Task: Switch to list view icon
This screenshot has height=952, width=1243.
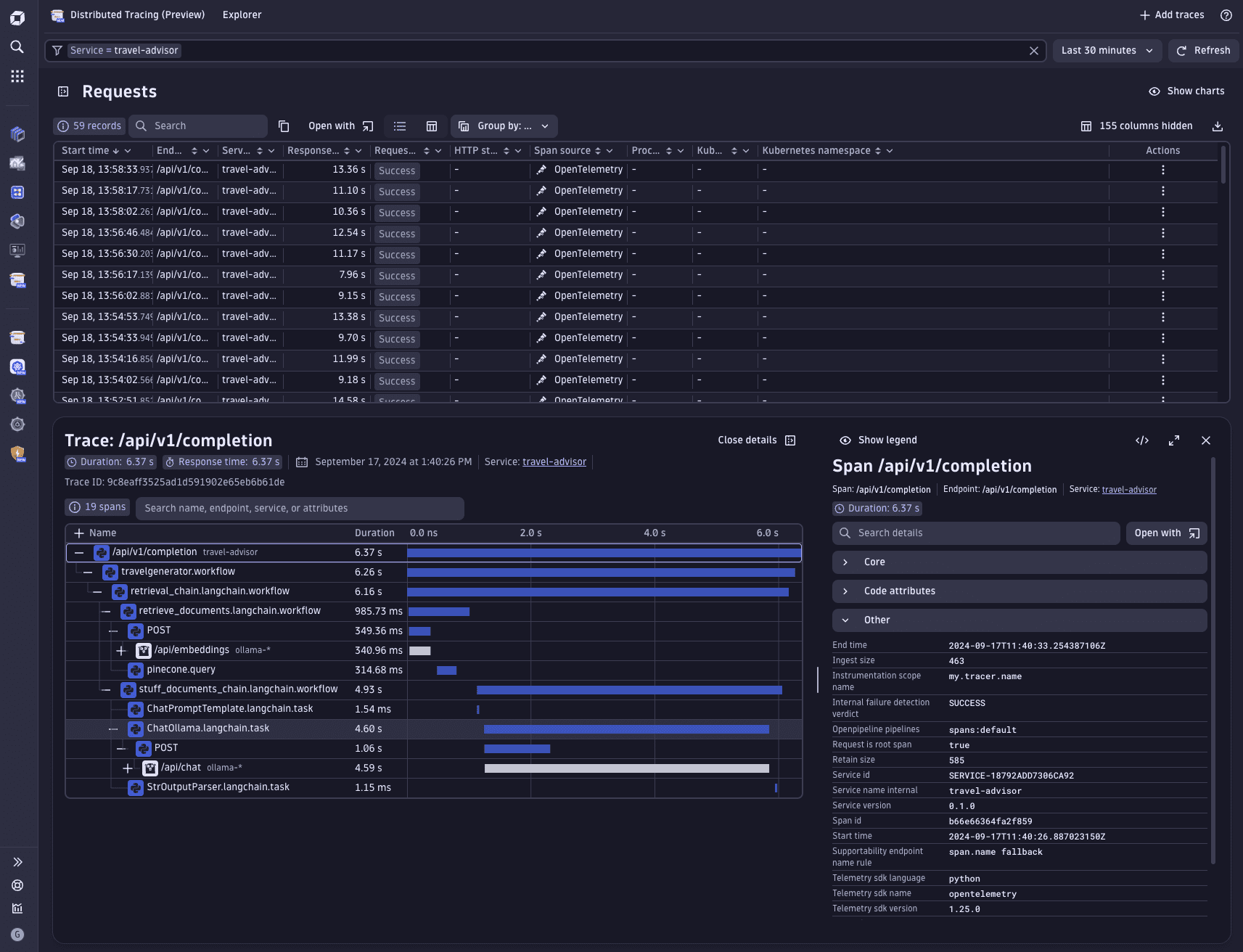Action: 400,126
